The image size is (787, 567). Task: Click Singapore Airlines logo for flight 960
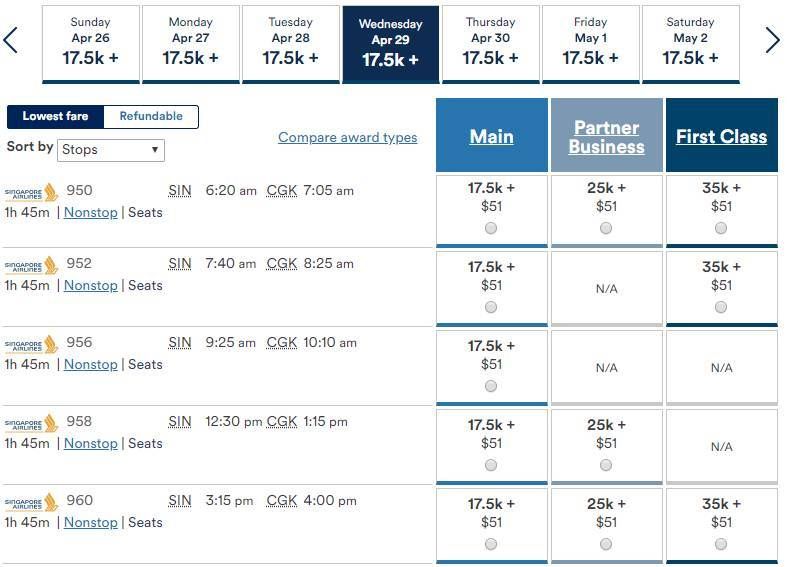tap(31, 502)
